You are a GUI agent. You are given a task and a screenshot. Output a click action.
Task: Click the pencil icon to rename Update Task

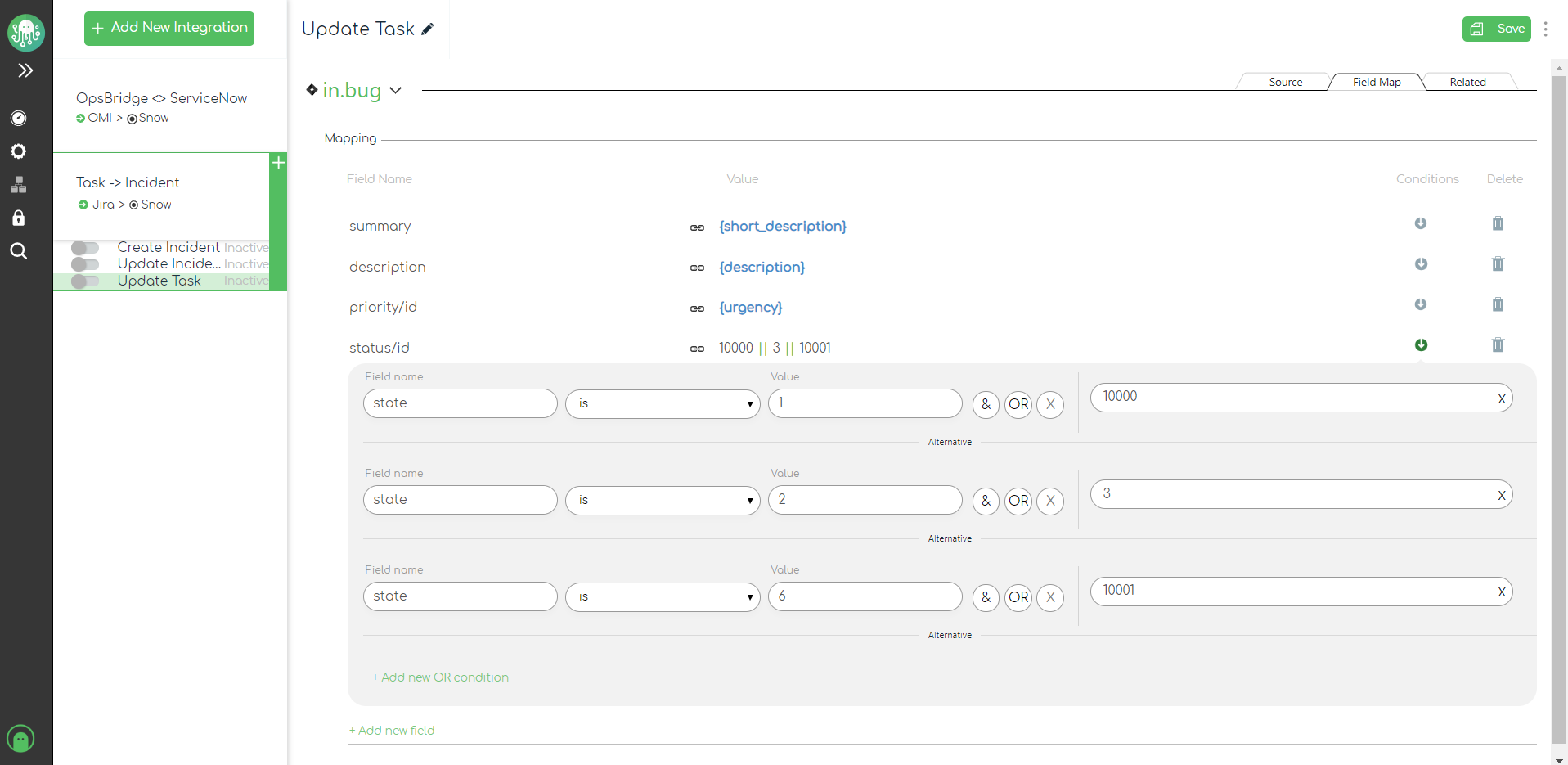point(428,29)
